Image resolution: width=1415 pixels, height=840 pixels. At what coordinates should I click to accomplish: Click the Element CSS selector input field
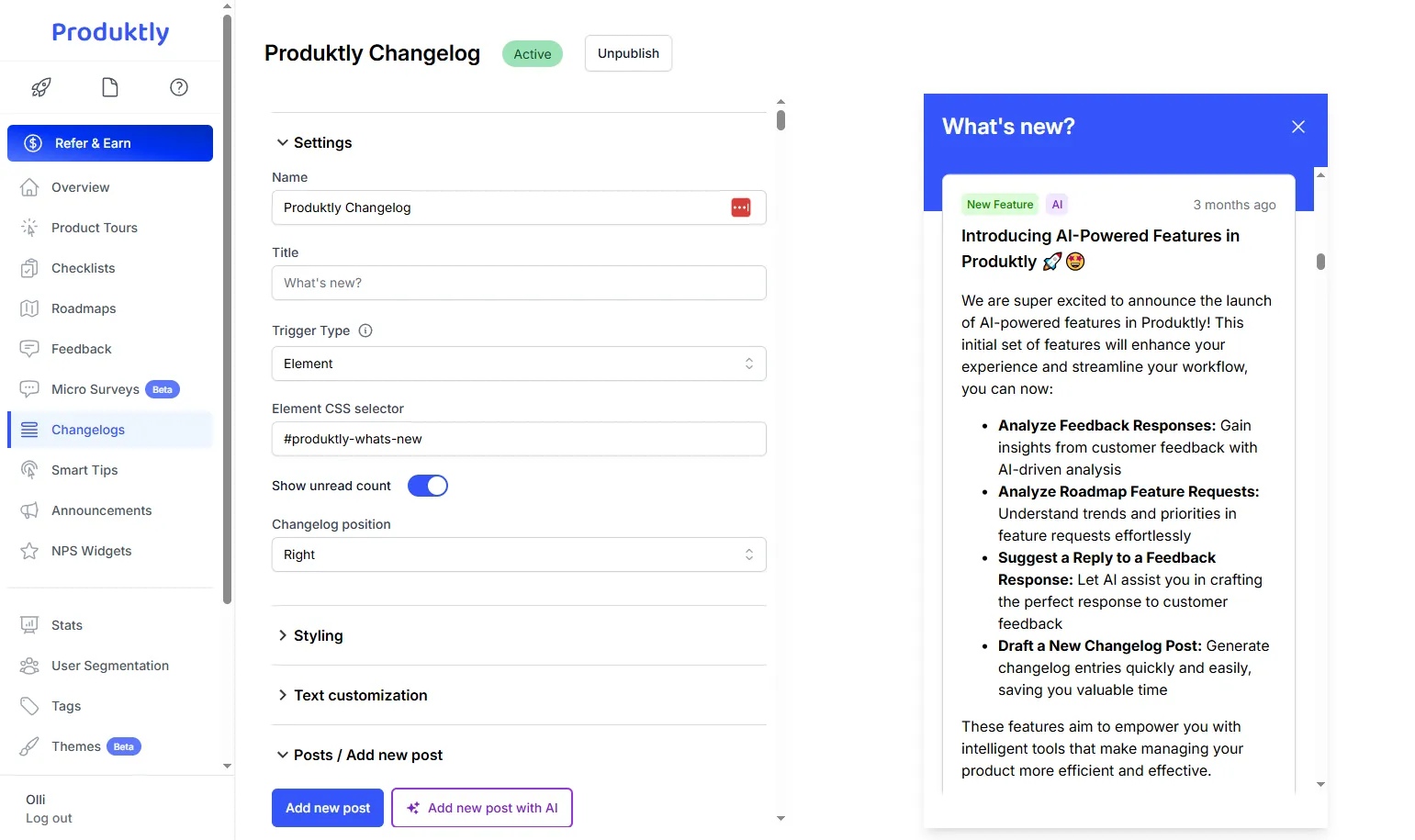pyautogui.click(x=519, y=439)
